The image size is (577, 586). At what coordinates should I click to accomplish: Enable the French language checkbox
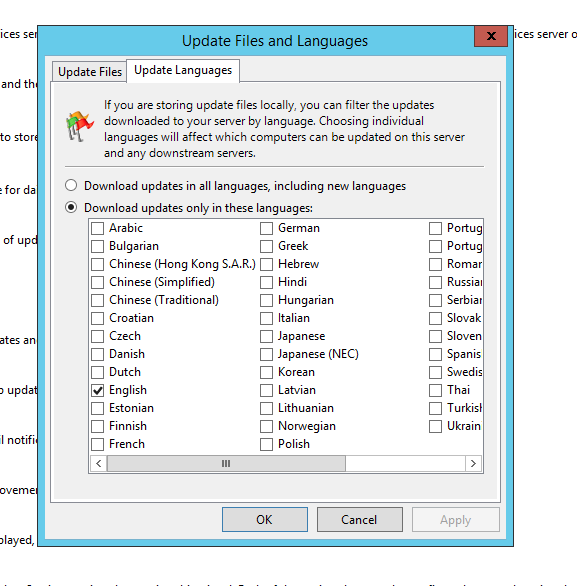click(98, 444)
